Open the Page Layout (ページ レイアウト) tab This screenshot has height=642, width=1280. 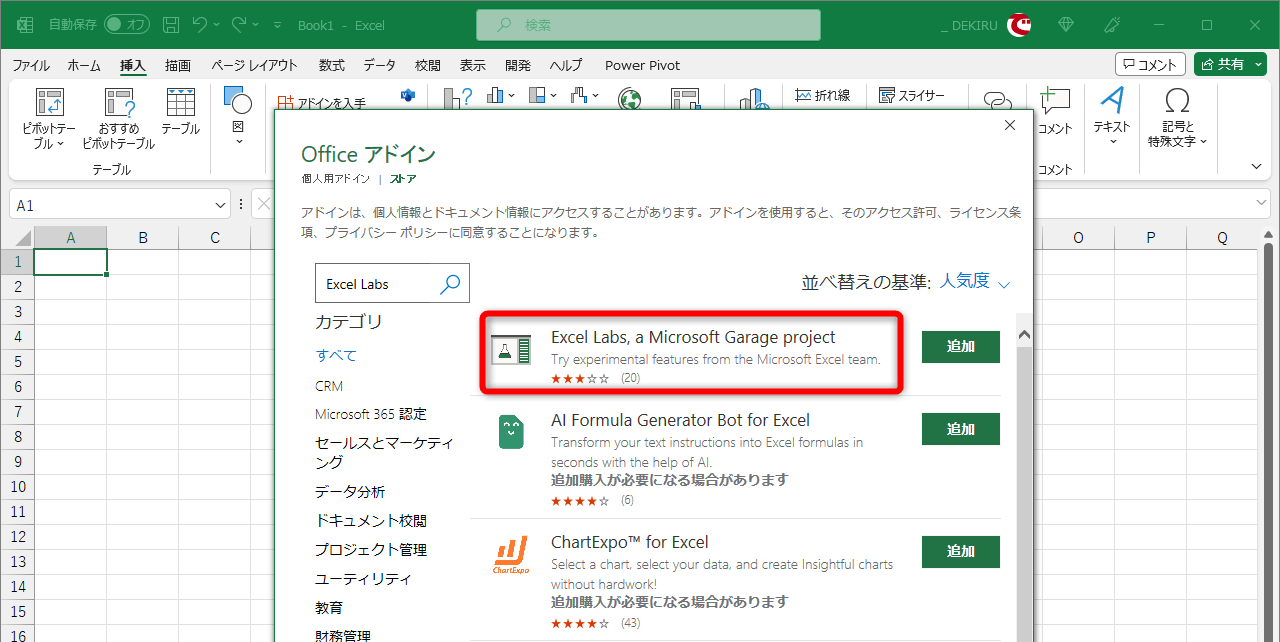[x=254, y=65]
